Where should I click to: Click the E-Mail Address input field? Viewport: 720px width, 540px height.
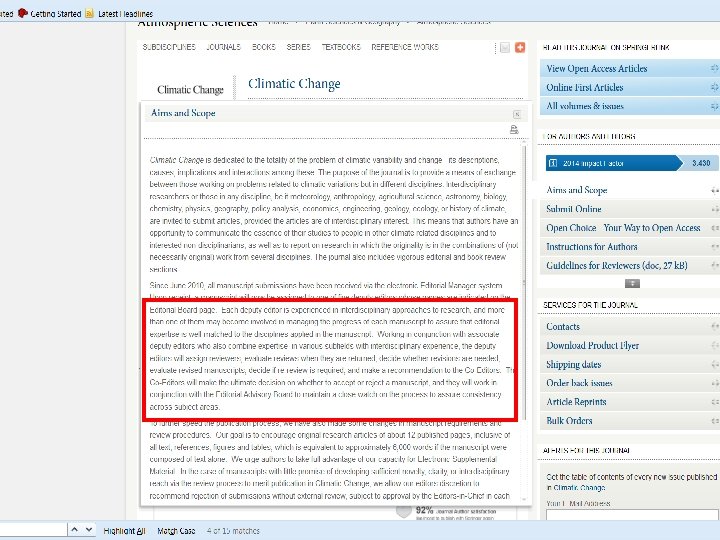633,514
